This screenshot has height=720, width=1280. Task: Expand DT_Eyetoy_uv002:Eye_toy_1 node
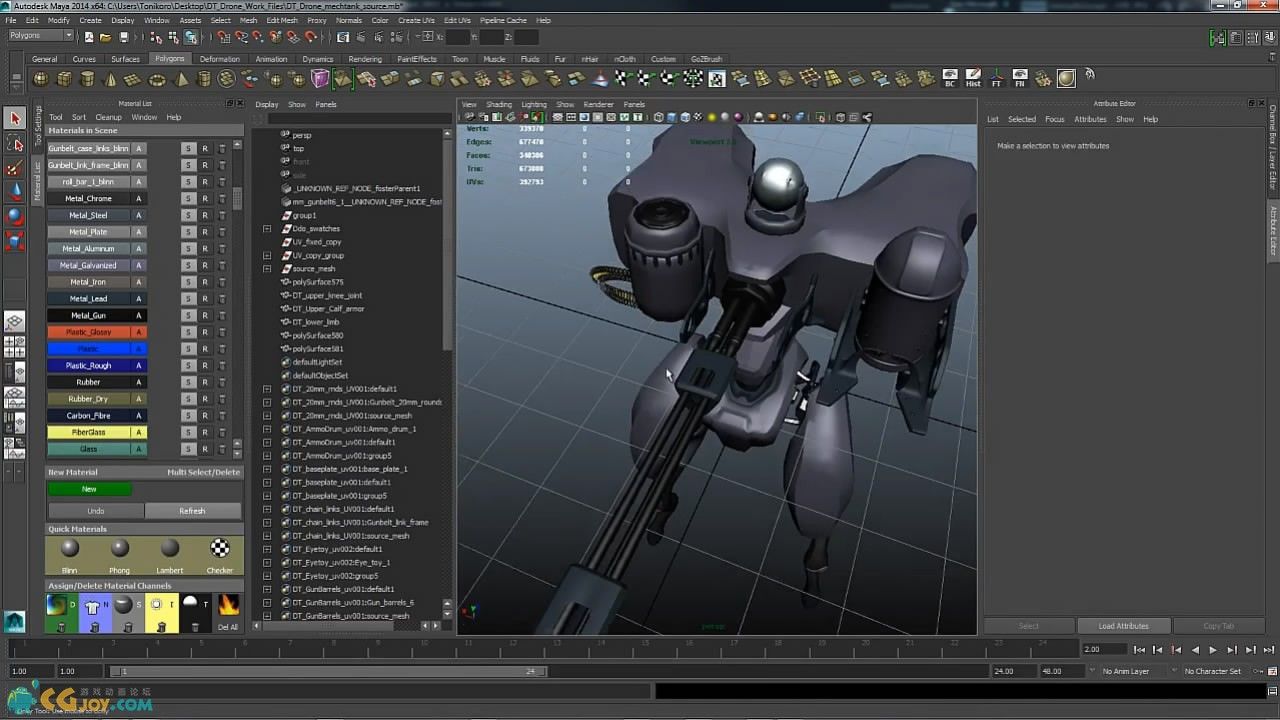pos(267,562)
